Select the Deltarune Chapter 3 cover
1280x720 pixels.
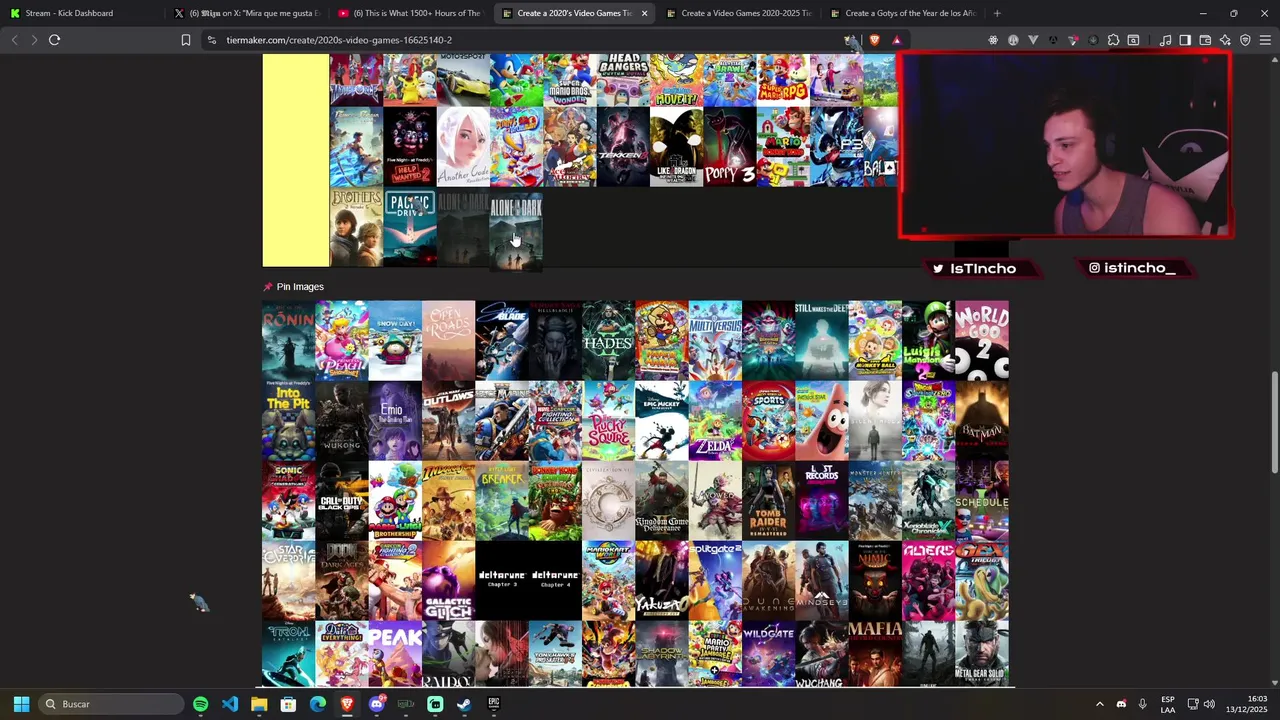click(501, 580)
